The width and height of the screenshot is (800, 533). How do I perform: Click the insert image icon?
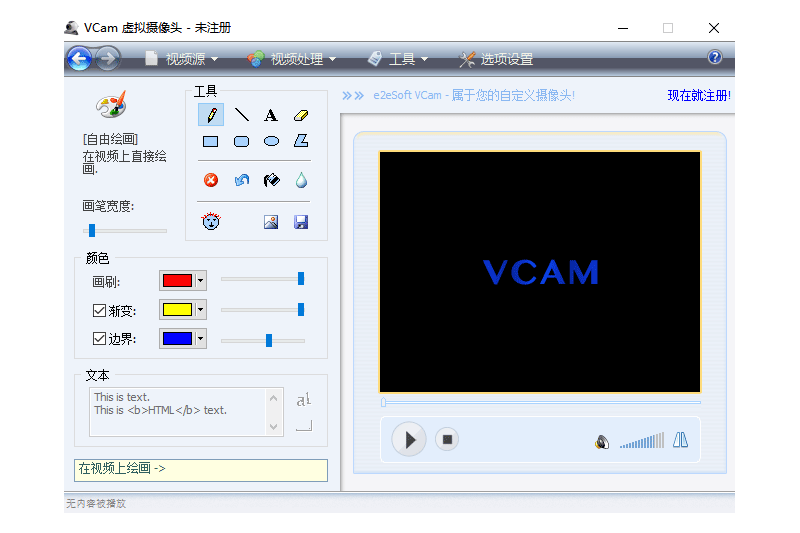tap(271, 222)
